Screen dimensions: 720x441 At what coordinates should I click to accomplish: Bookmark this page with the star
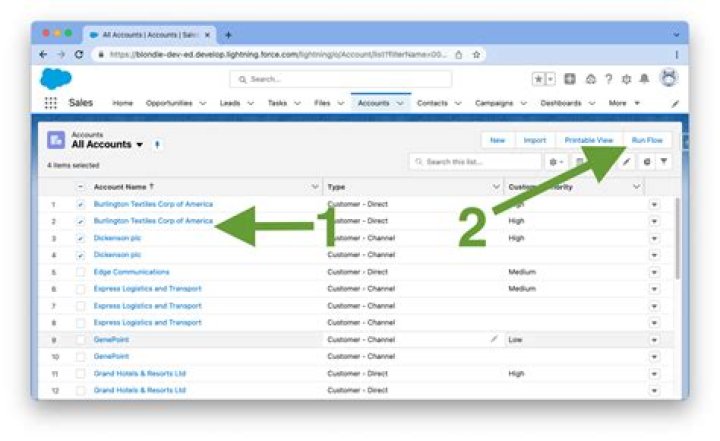pyautogui.click(x=476, y=55)
